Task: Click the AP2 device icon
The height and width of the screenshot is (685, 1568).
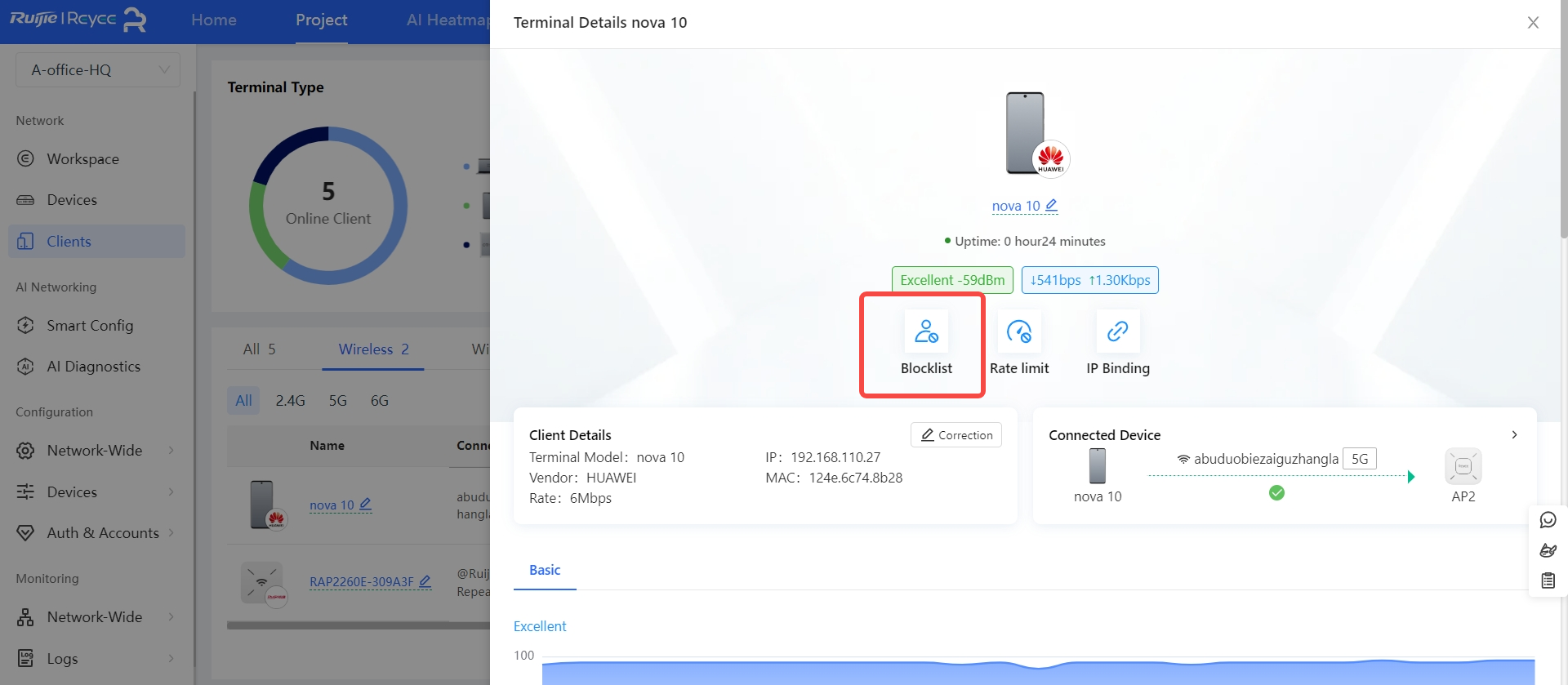Action: [1463, 467]
